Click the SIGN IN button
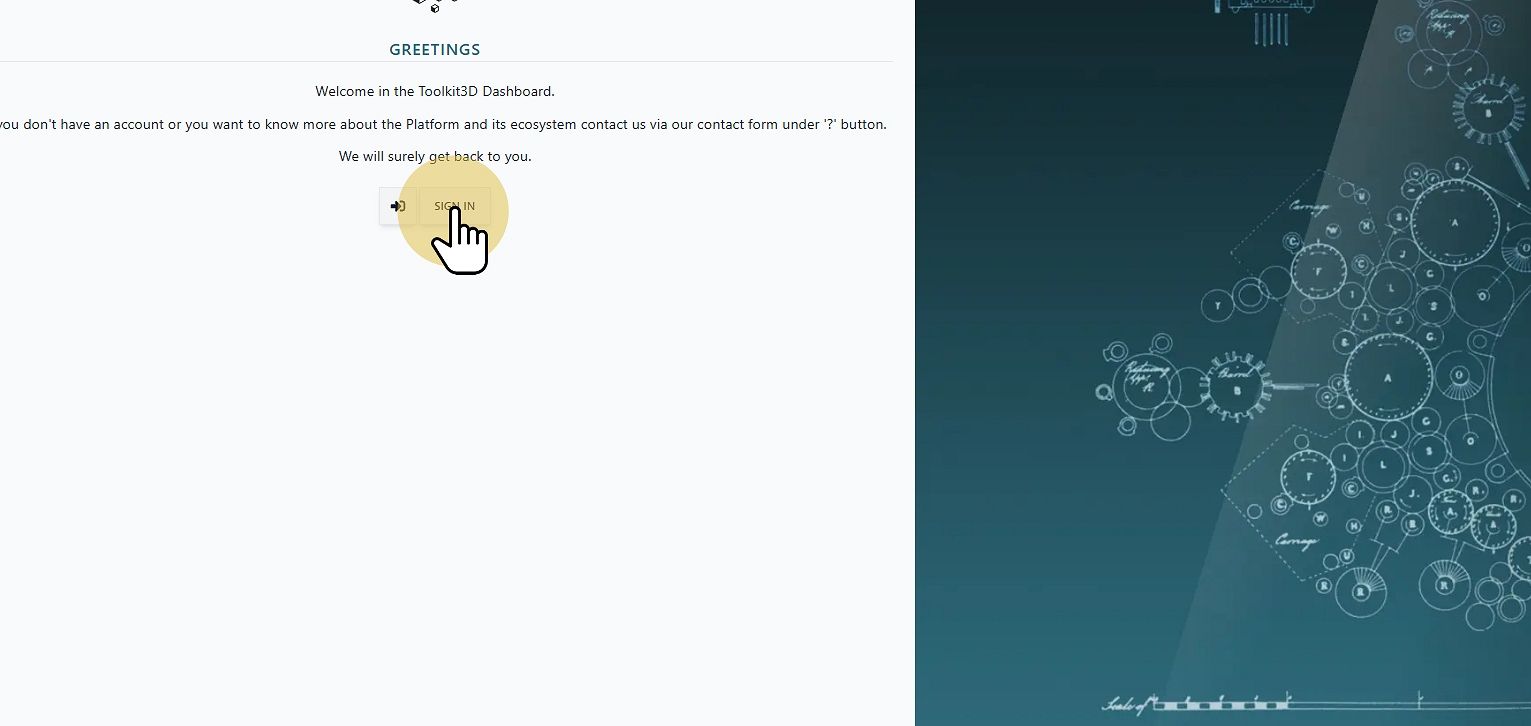Image resolution: width=1531 pixels, height=726 pixels. 455,206
